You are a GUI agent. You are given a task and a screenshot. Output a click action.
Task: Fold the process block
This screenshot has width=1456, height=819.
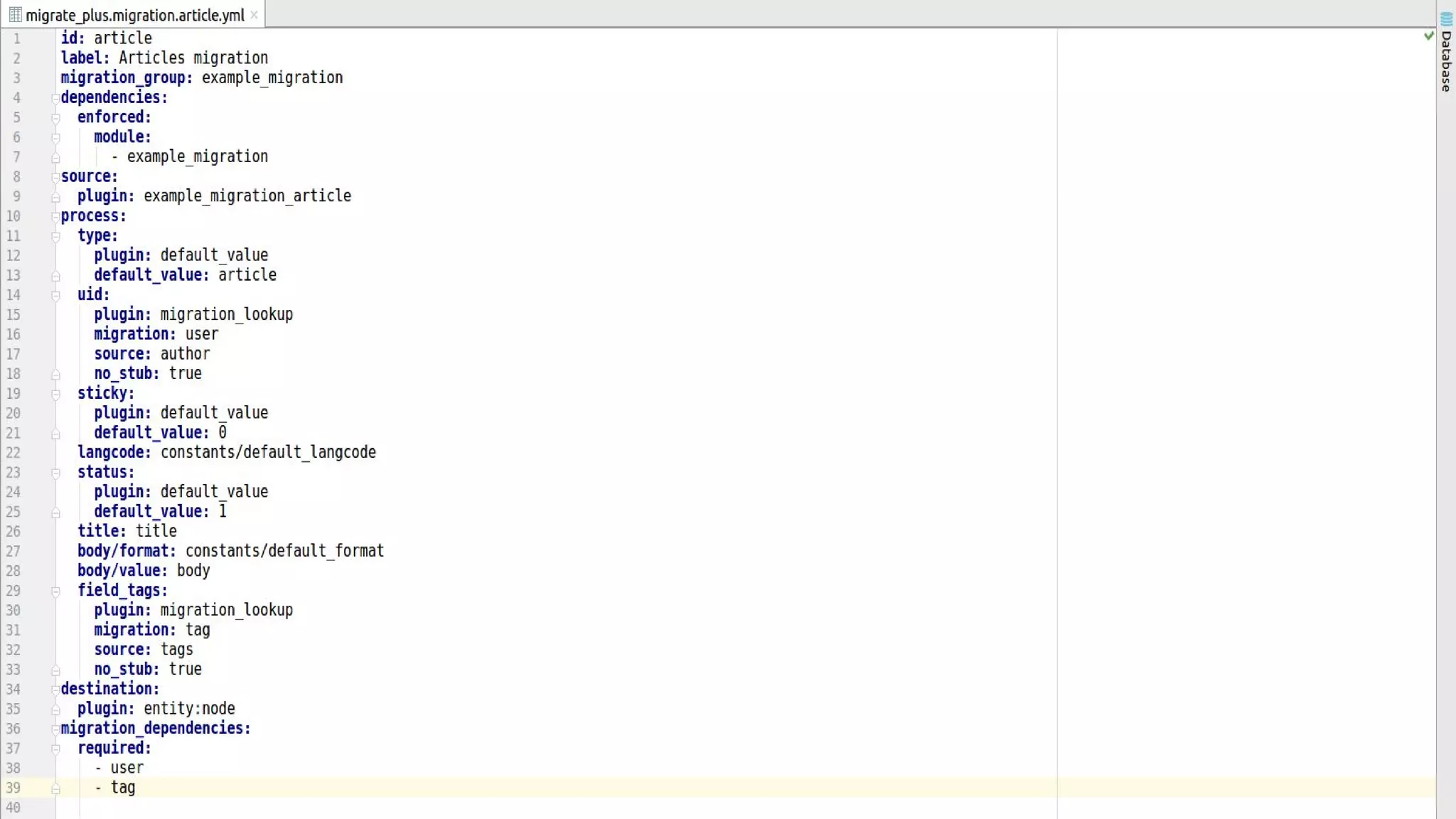[55, 216]
